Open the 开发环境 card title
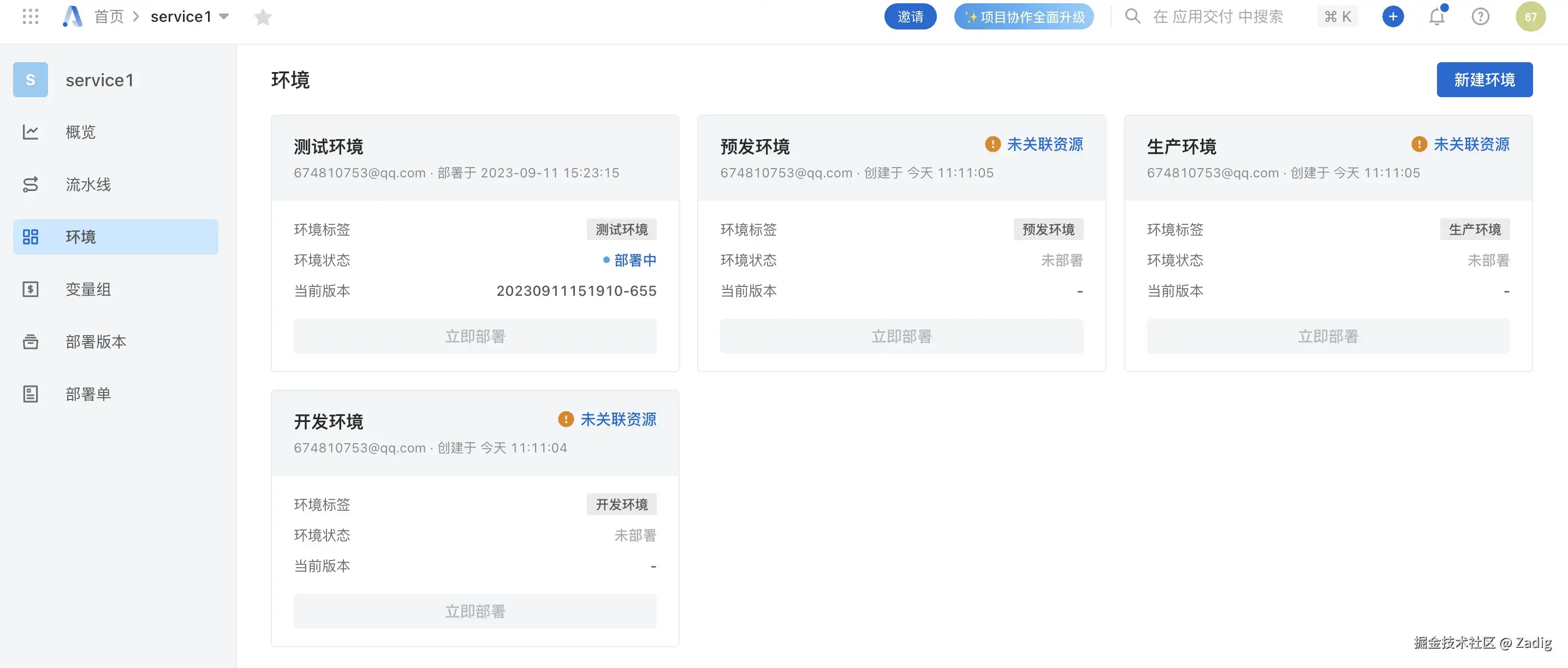This screenshot has height=668, width=1568. click(329, 422)
